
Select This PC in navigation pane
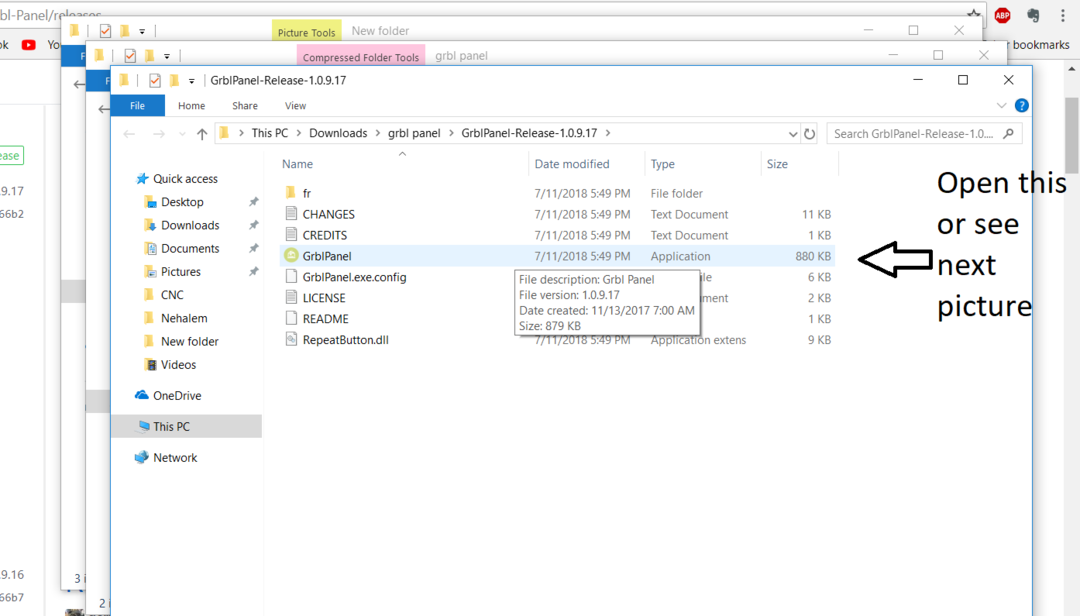171,427
